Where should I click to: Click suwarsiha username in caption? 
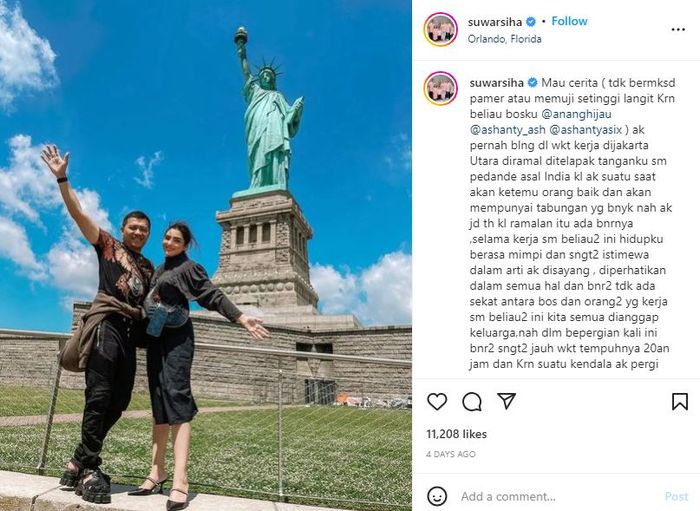(496, 83)
